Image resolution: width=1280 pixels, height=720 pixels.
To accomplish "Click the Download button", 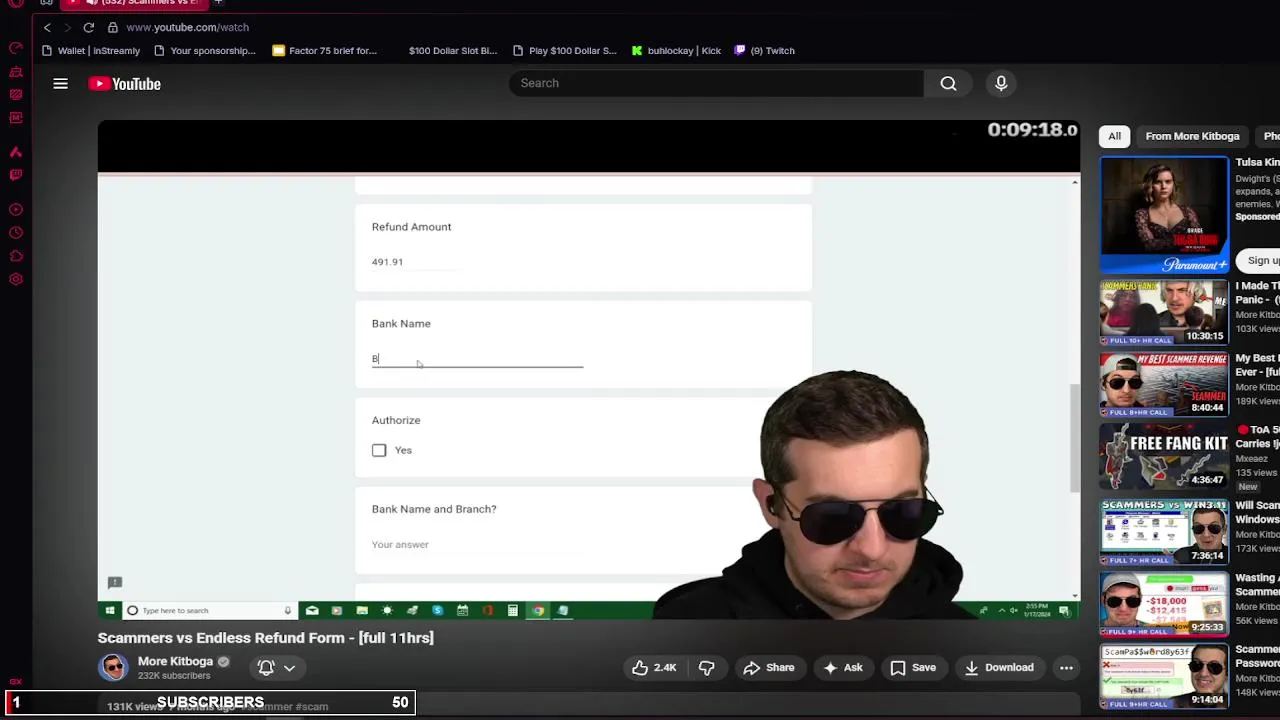I will tap(998, 668).
